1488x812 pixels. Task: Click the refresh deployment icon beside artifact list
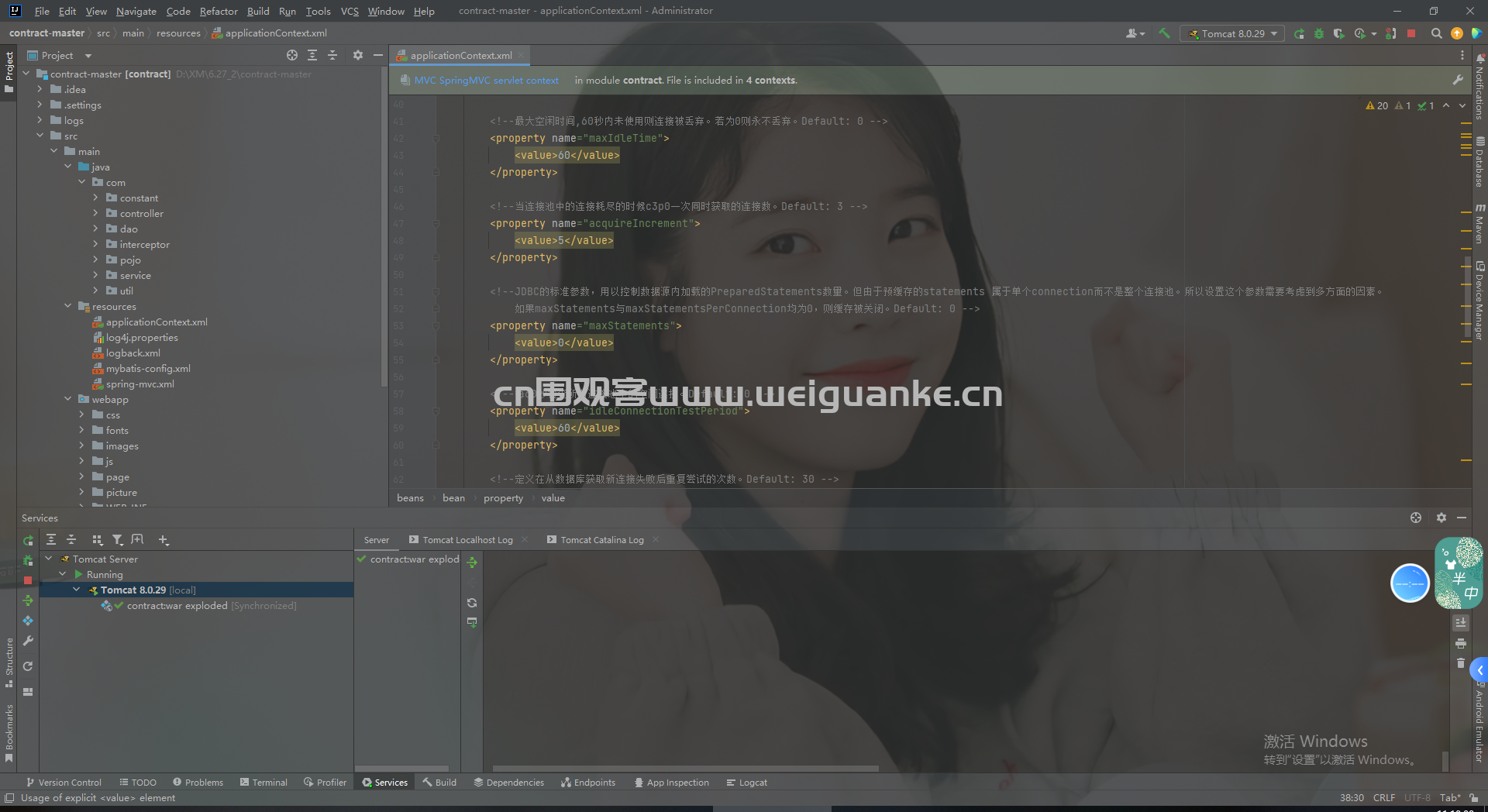[x=472, y=602]
